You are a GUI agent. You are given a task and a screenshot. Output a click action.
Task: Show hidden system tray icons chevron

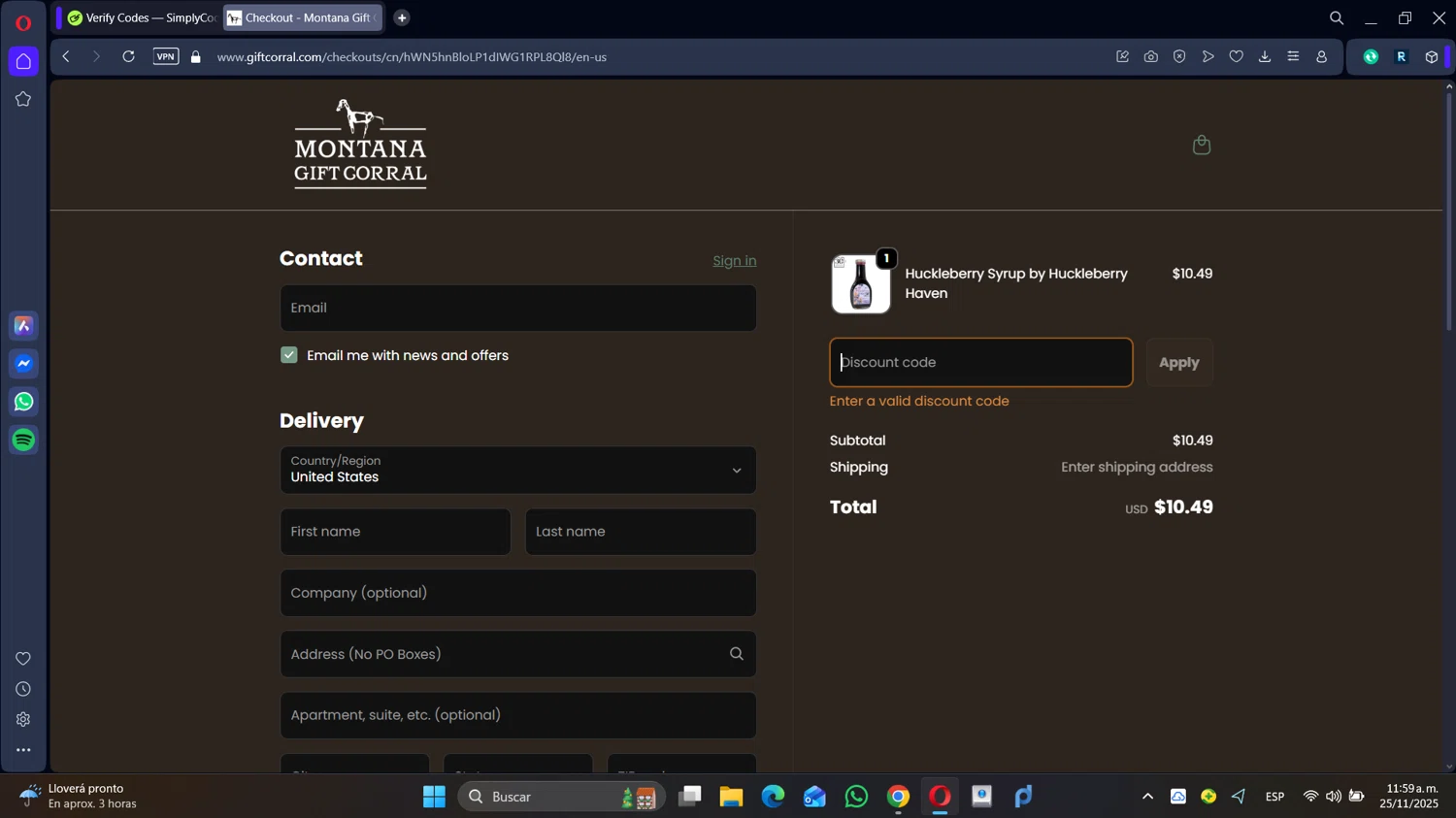(x=1147, y=797)
